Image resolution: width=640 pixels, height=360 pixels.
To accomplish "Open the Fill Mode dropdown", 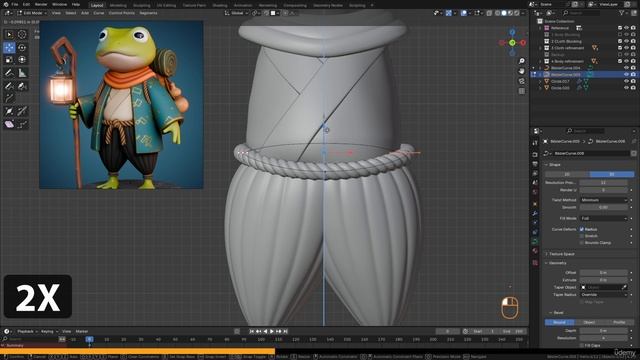I will pos(603,218).
